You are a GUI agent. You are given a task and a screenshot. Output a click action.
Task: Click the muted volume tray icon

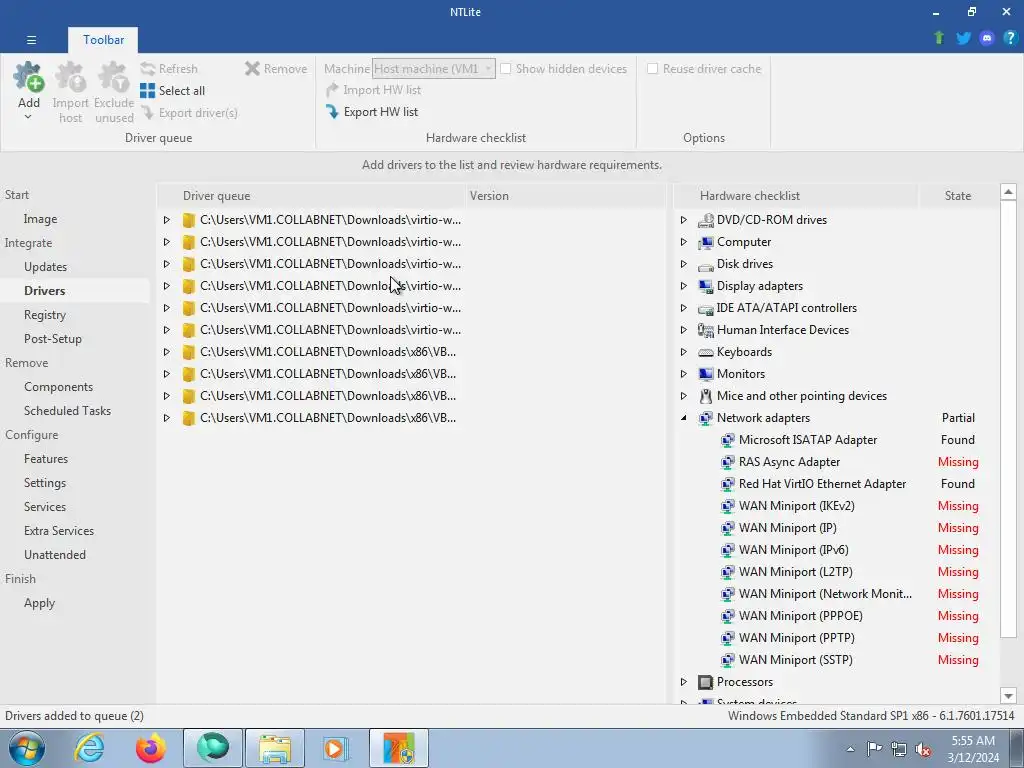tap(923, 749)
